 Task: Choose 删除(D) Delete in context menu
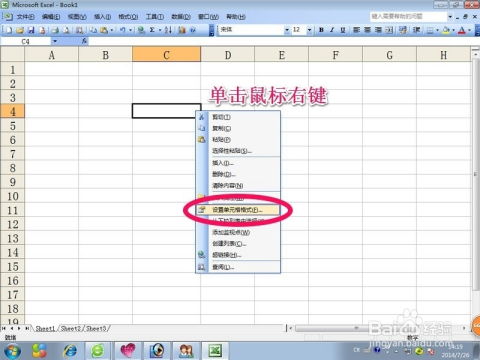point(238,174)
